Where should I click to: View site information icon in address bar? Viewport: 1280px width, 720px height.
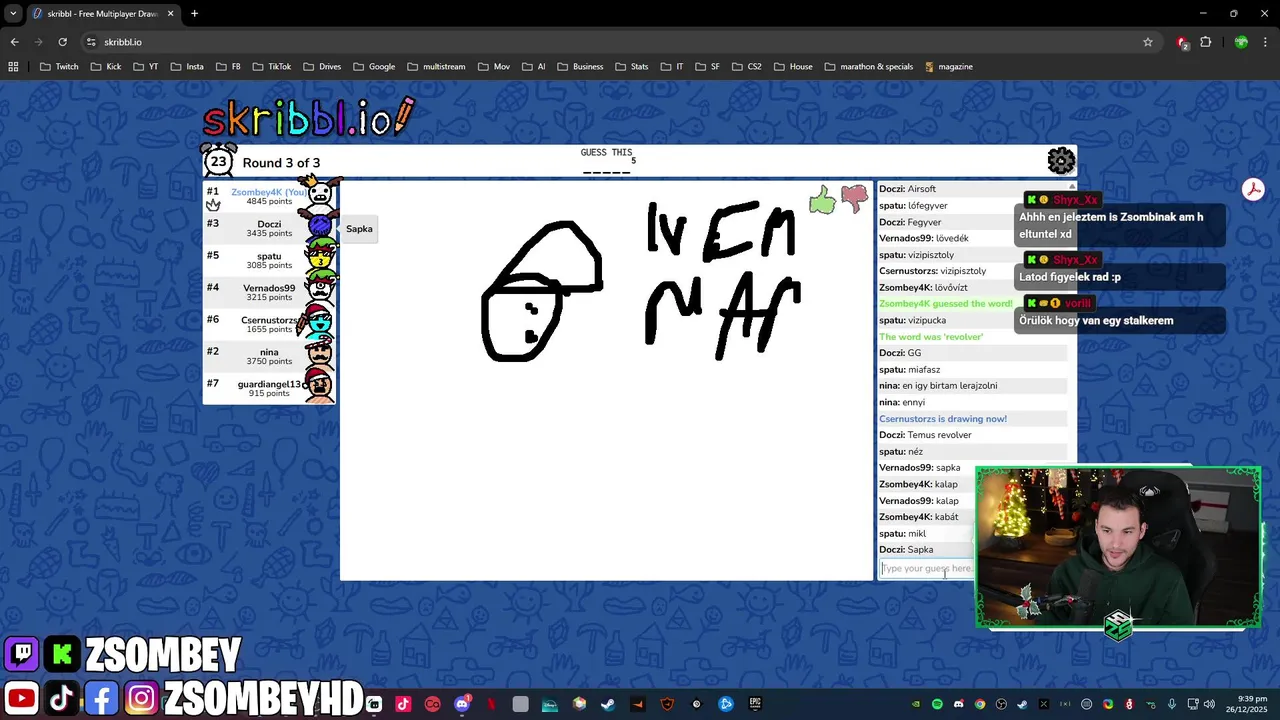point(91,42)
